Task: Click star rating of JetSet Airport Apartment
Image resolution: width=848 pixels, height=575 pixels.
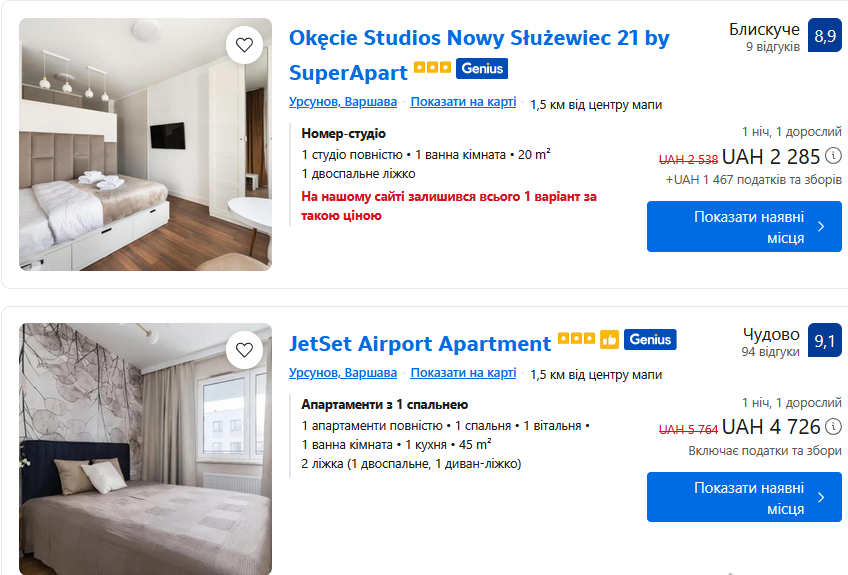Action: (576, 340)
